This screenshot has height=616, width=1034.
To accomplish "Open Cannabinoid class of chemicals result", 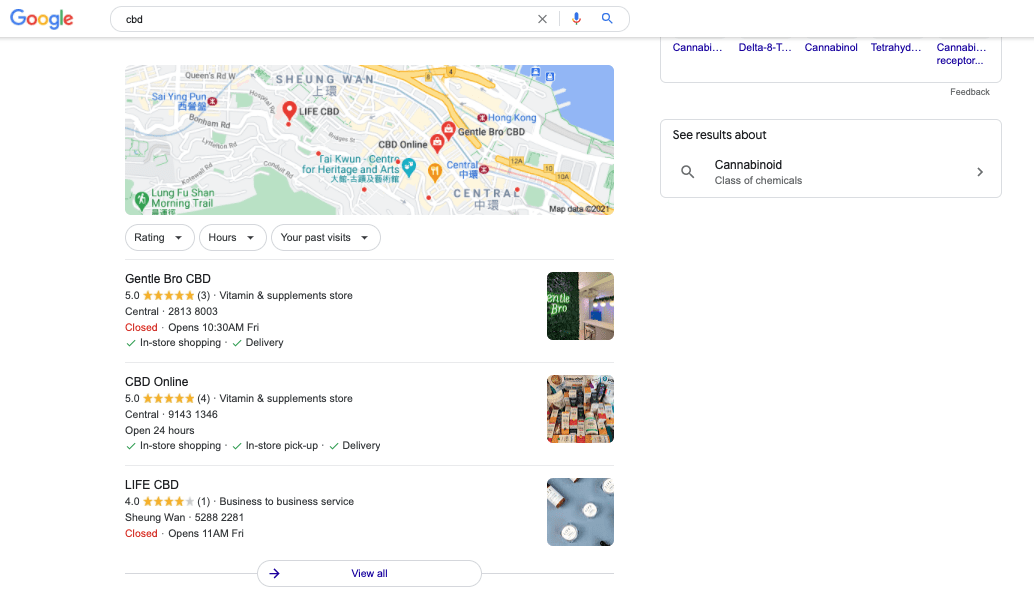I will pyautogui.click(x=831, y=172).
